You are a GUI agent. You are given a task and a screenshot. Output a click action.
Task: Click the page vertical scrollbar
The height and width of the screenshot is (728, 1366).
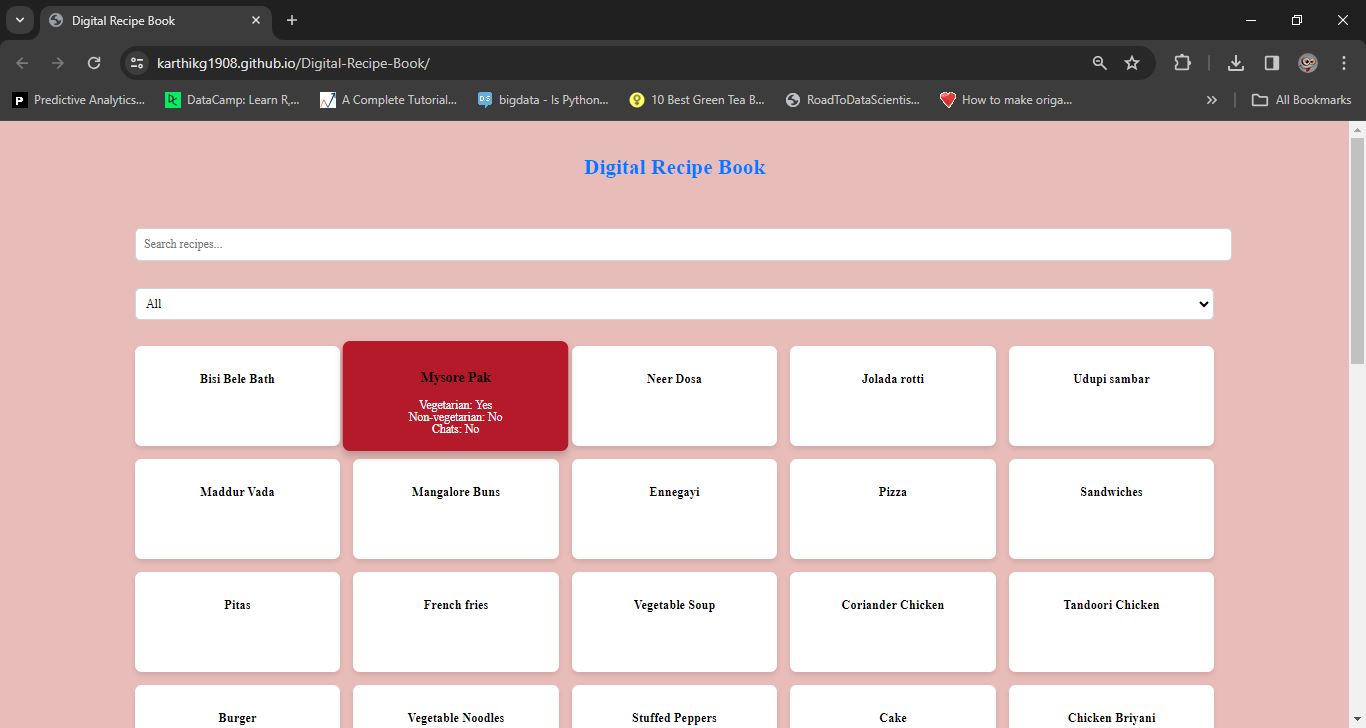coord(1357,250)
